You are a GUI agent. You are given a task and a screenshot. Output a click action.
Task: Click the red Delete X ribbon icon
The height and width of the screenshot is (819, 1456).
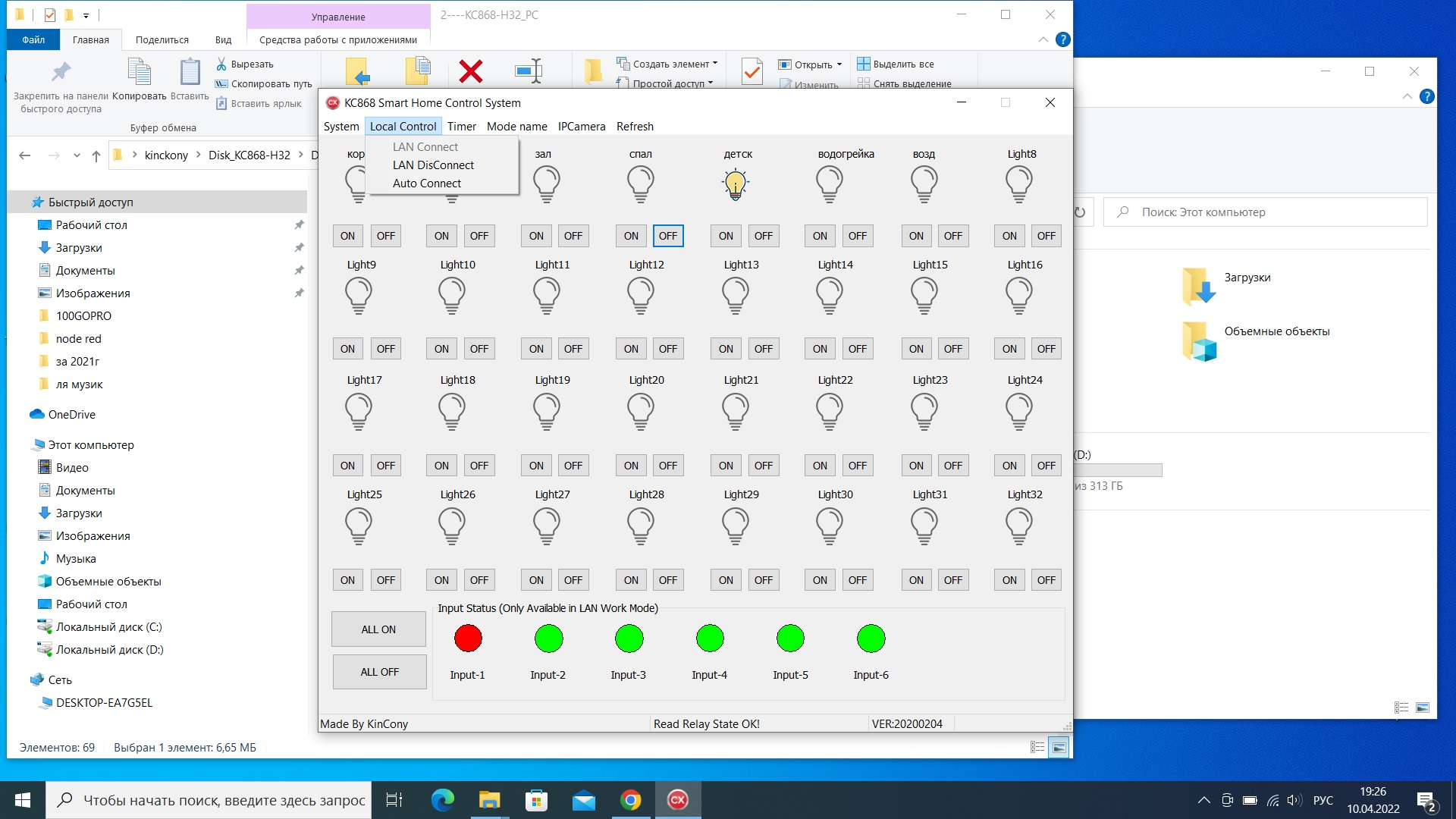[471, 72]
